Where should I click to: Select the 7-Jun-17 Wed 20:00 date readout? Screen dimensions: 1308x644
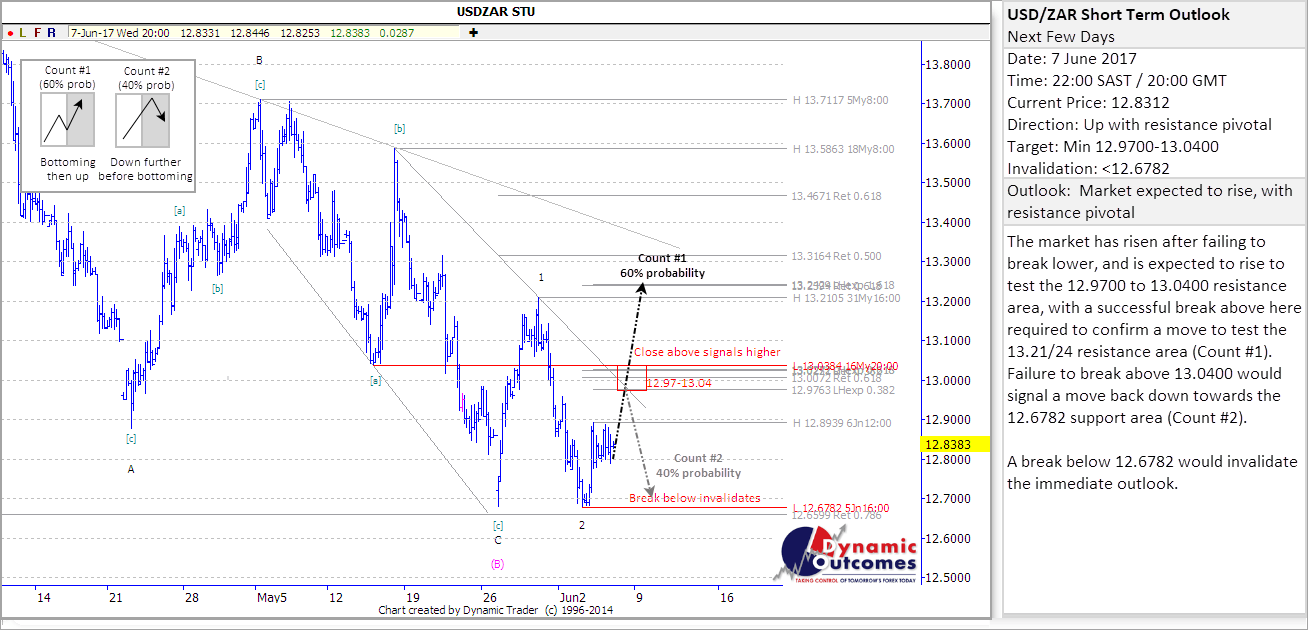click(118, 32)
